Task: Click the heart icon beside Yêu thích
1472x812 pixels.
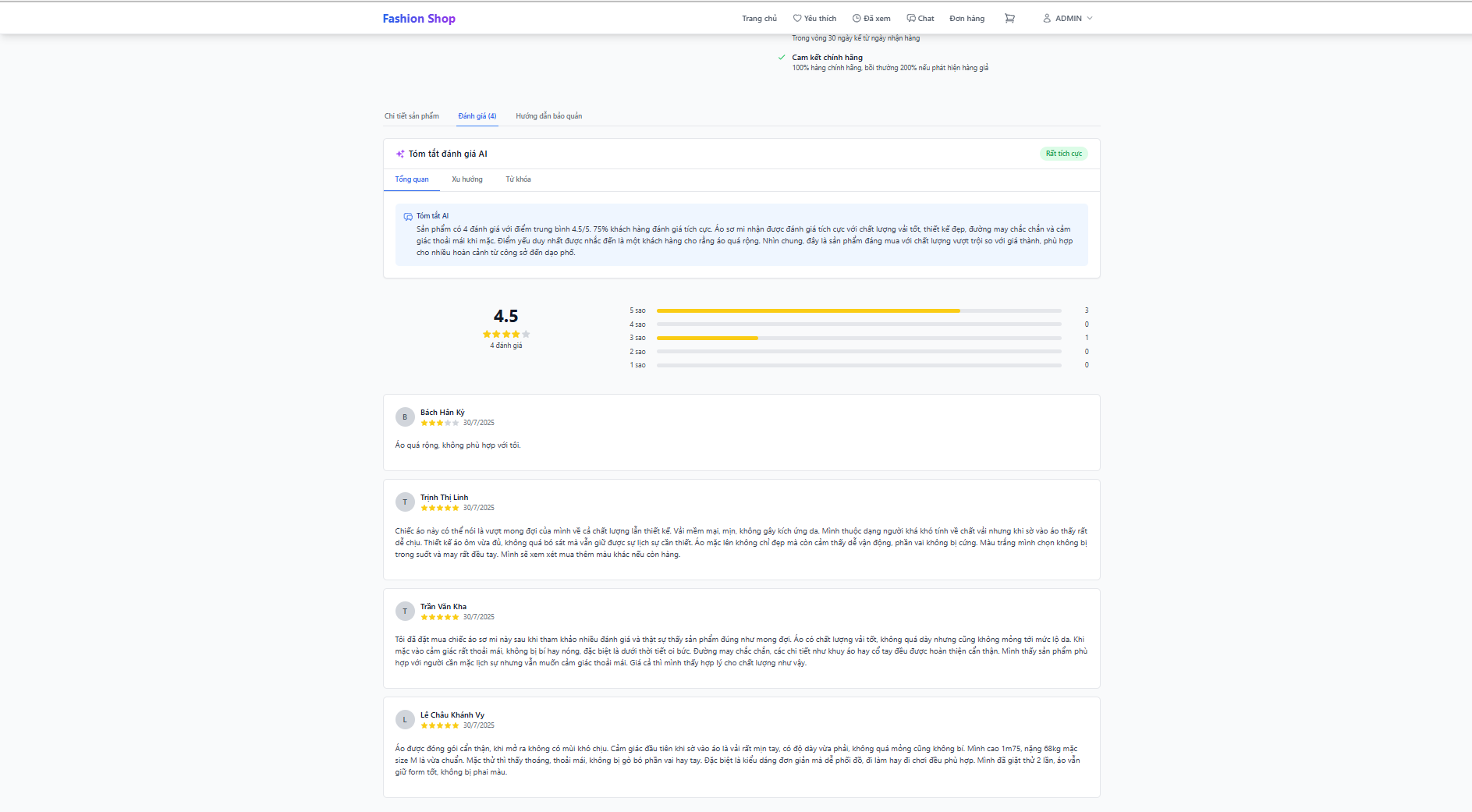Action: click(x=797, y=18)
